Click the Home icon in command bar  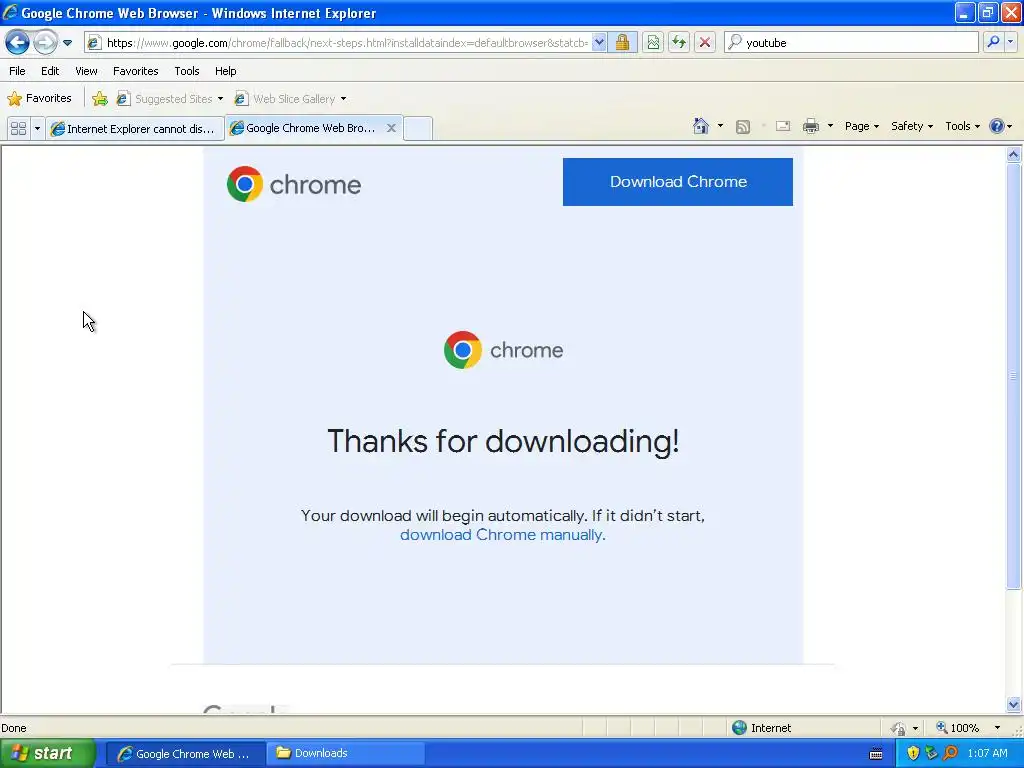(701, 126)
